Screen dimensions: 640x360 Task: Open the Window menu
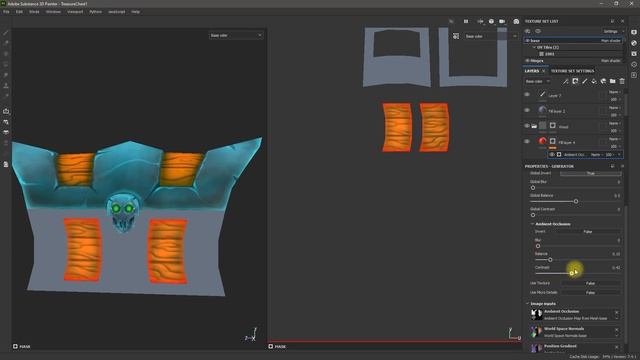pyautogui.click(x=53, y=12)
